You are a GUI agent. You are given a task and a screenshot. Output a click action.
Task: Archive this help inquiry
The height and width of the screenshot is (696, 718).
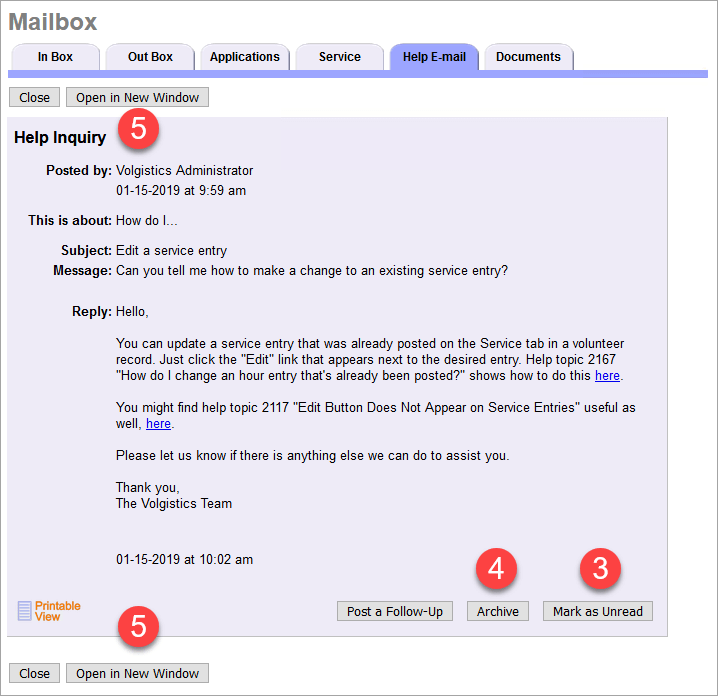coord(498,611)
